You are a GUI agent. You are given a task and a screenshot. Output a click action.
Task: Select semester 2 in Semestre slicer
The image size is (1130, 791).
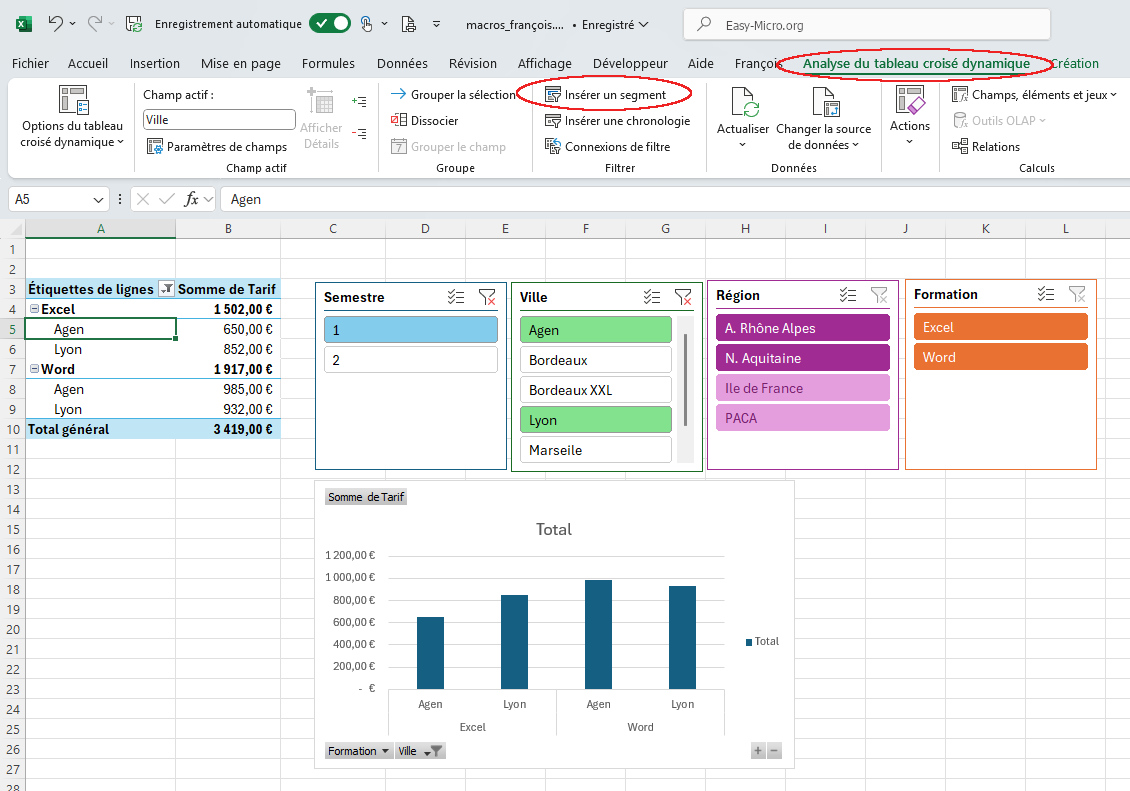coord(410,360)
